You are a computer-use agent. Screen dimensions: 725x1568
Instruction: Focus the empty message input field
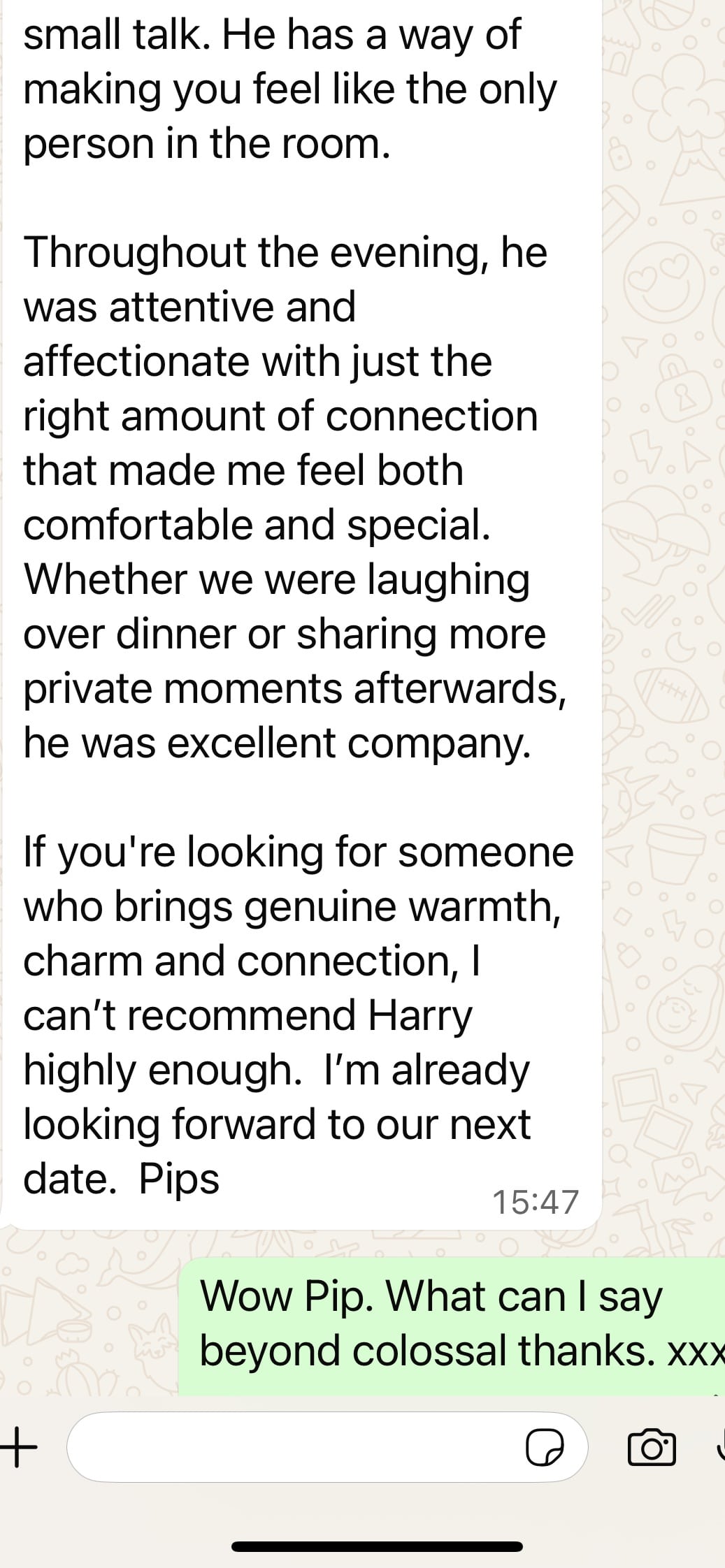click(x=294, y=1446)
